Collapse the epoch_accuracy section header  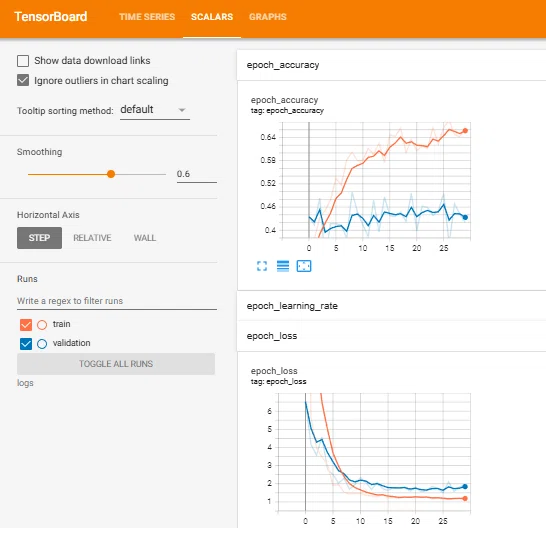[x=391, y=66]
